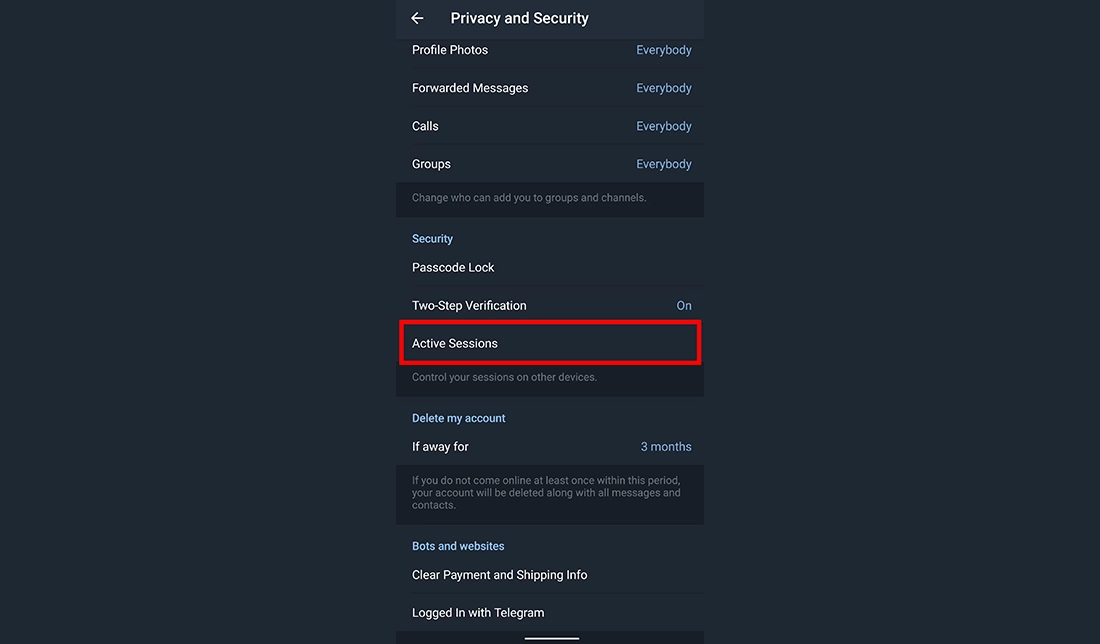Change Calls Everybody value
The height and width of the screenshot is (644, 1100).
(663, 126)
